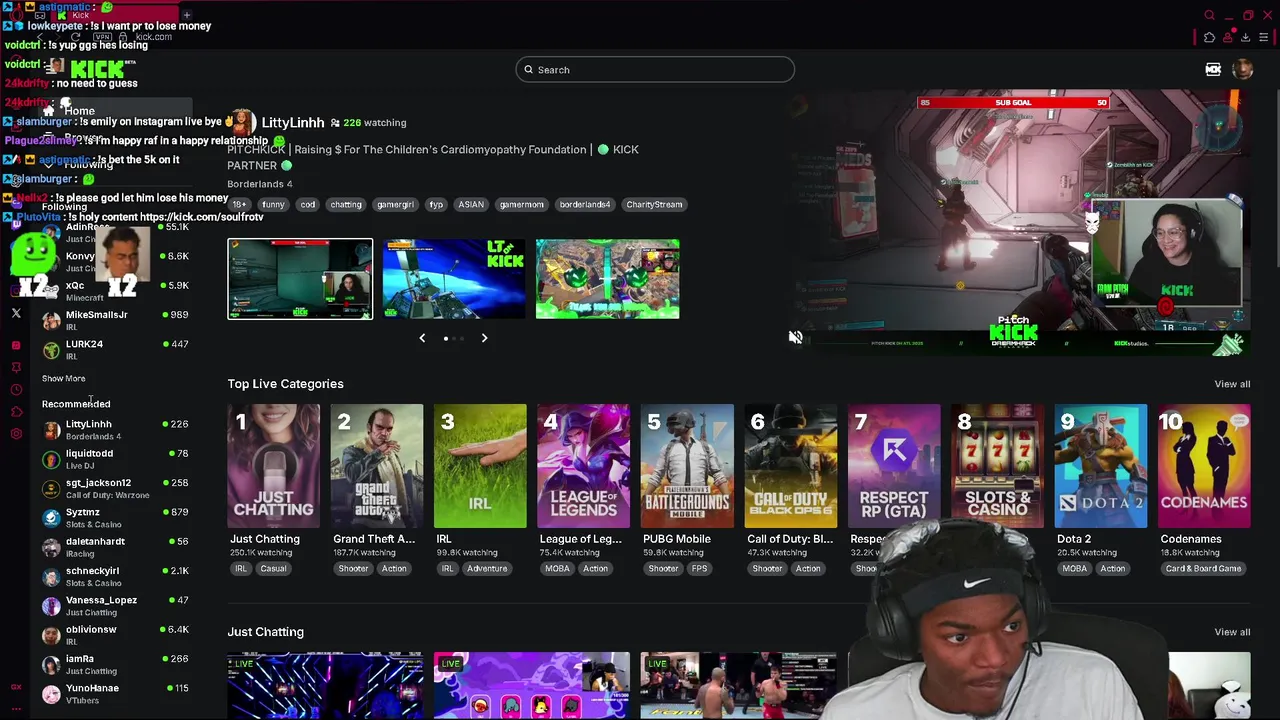
Task: Select the third green-bordered carousel thumbnail
Action: click(607, 279)
